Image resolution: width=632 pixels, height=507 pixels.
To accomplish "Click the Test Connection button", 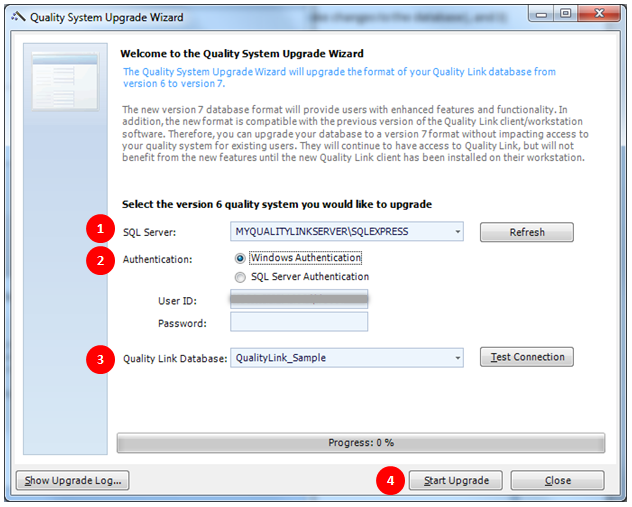I will point(527,357).
